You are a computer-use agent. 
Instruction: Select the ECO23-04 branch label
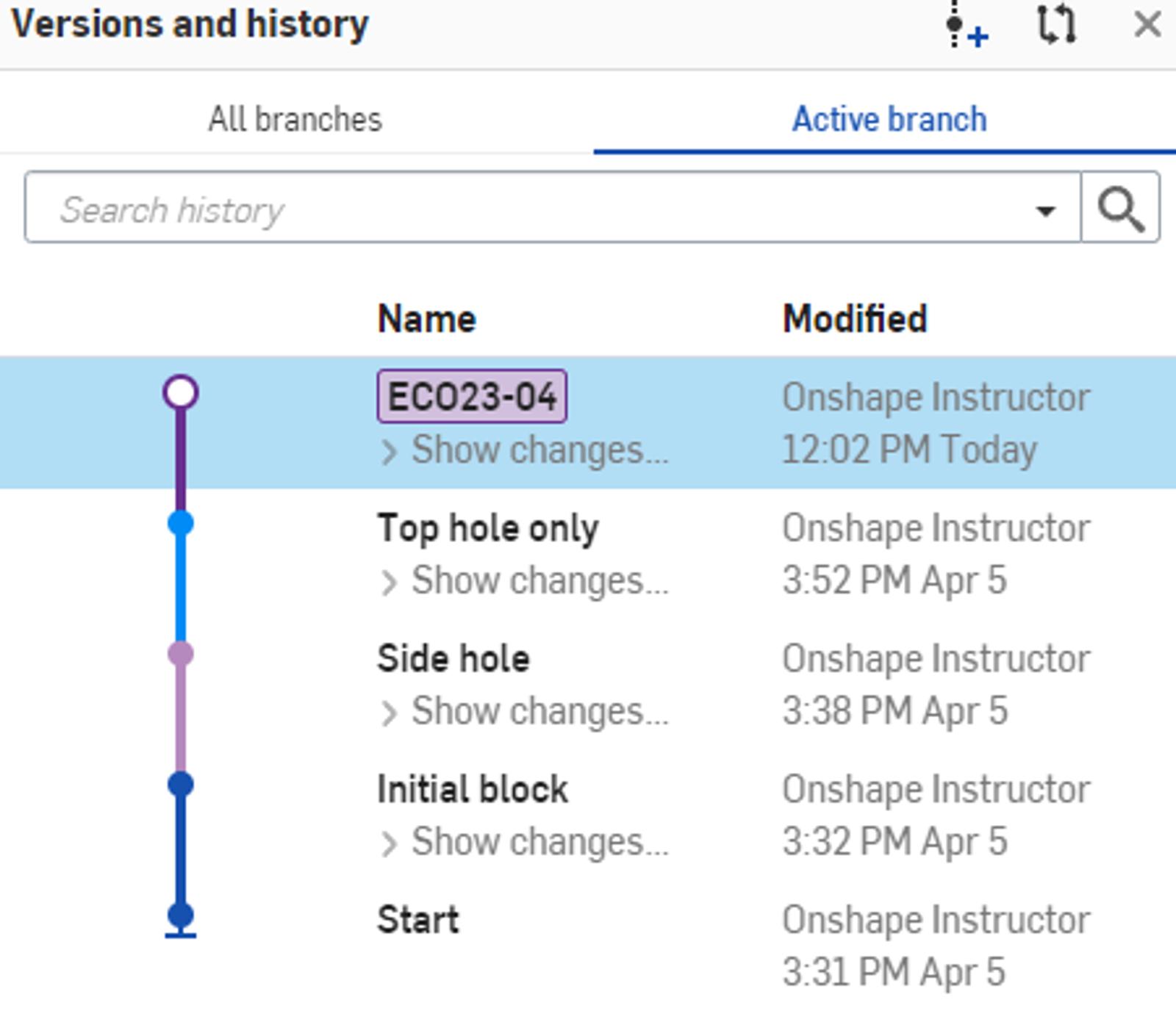[471, 397]
